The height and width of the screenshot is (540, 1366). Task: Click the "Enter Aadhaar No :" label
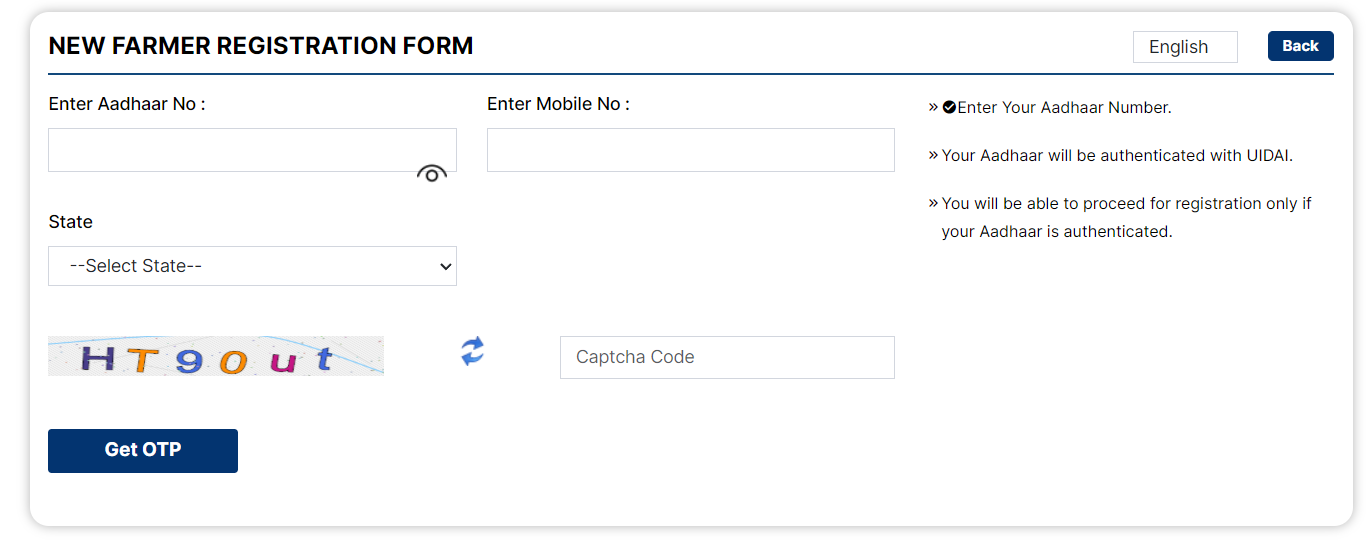pos(127,104)
